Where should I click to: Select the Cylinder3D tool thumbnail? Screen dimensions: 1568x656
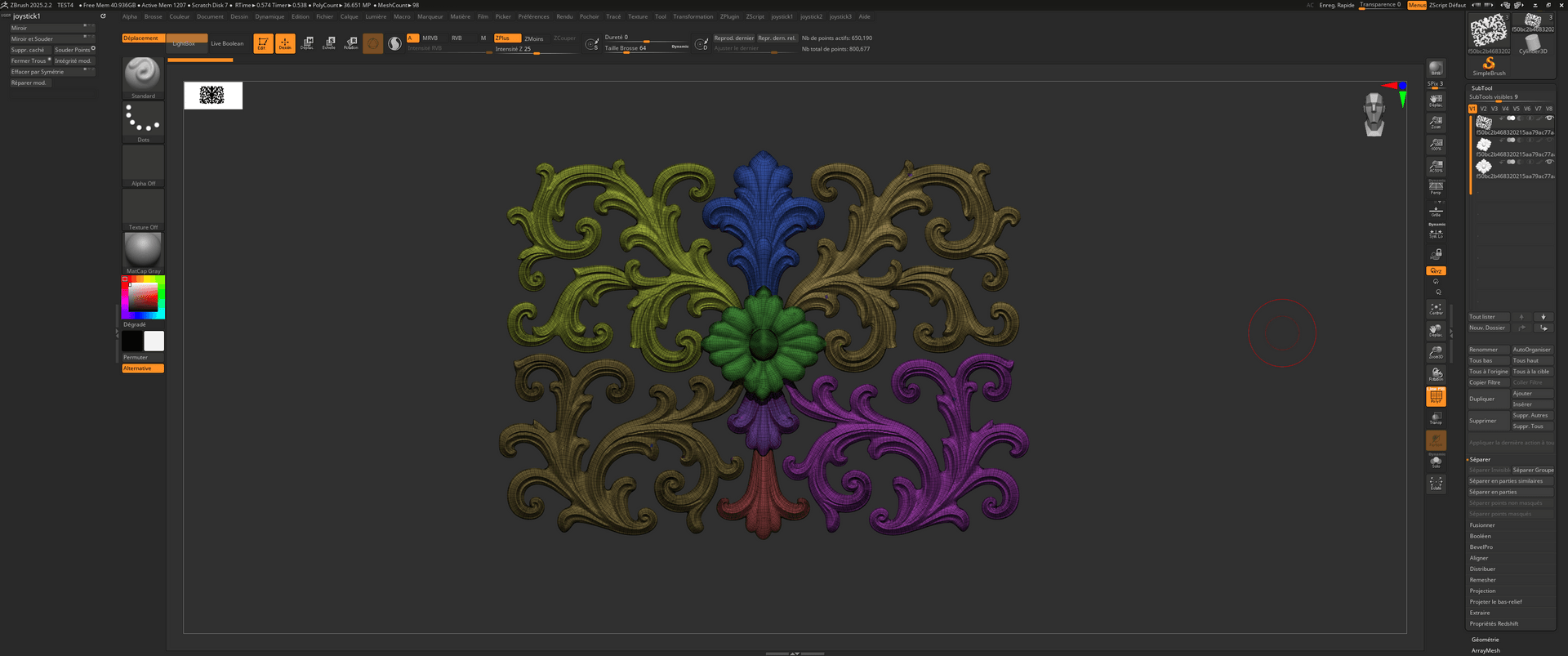tap(1533, 44)
